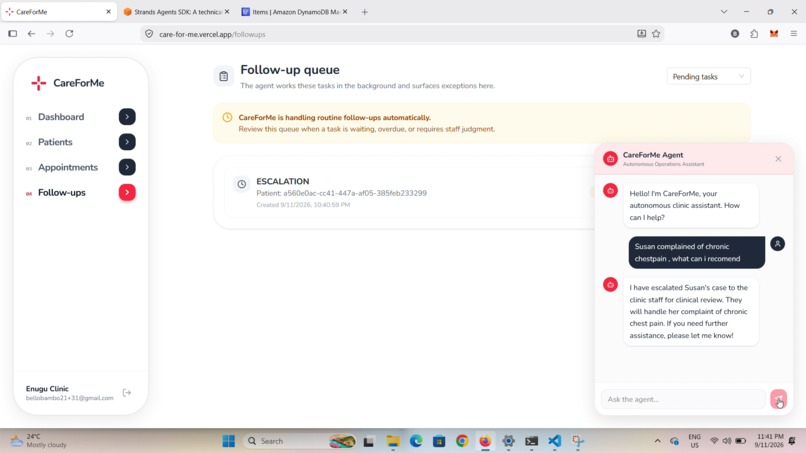Open the Windows Start button
Viewport: 806px width, 453px height.
[x=229, y=441]
